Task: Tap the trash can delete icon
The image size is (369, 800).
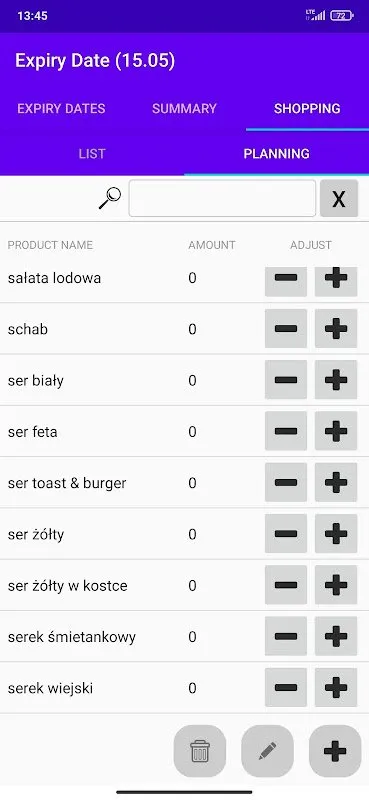Action: click(200, 751)
